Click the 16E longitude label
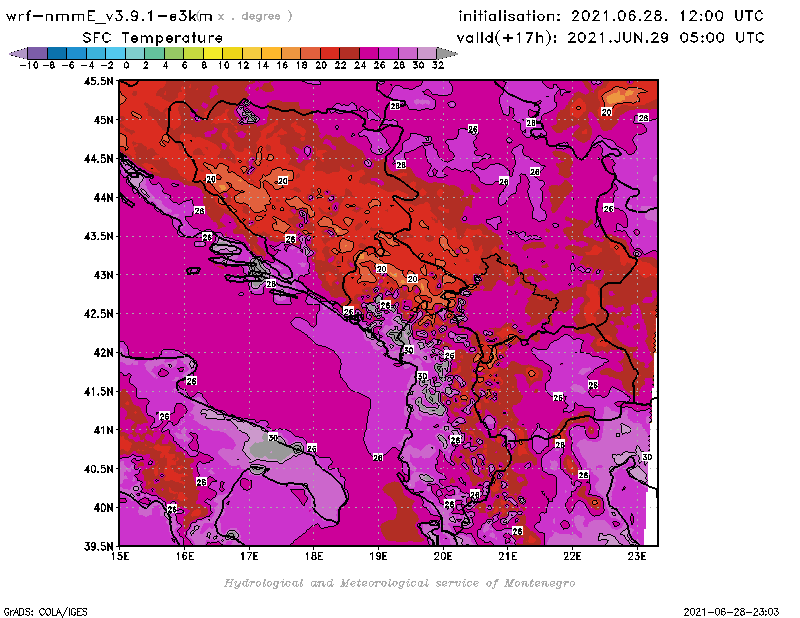800x618 pixels. pos(185,556)
